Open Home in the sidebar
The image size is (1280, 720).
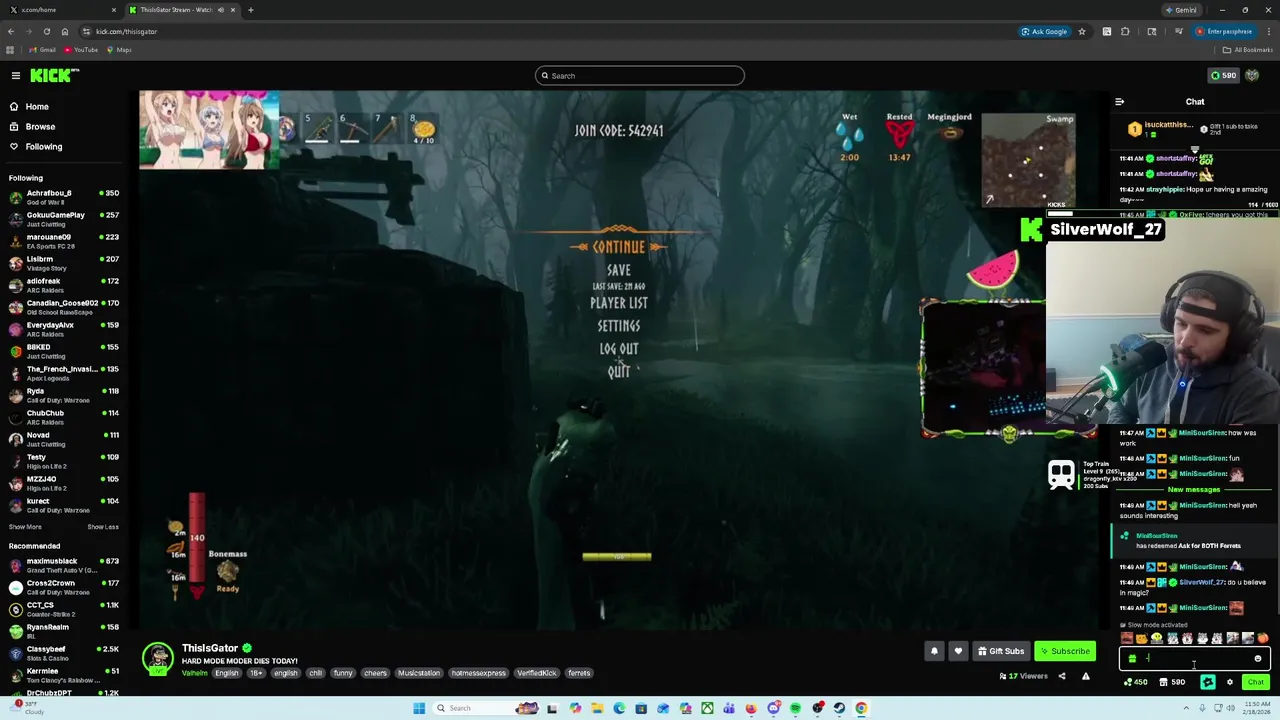click(37, 106)
